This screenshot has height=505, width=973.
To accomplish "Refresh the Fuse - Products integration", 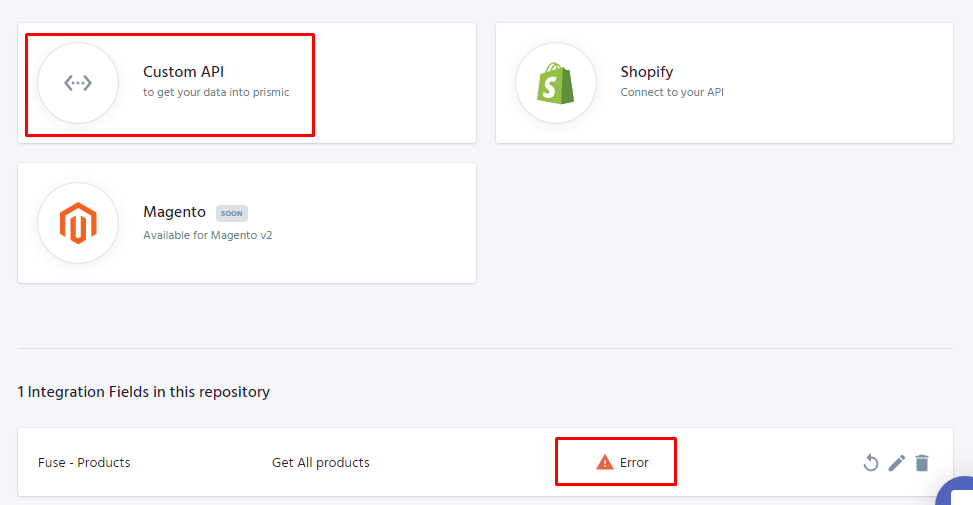I will click(x=871, y=462).
